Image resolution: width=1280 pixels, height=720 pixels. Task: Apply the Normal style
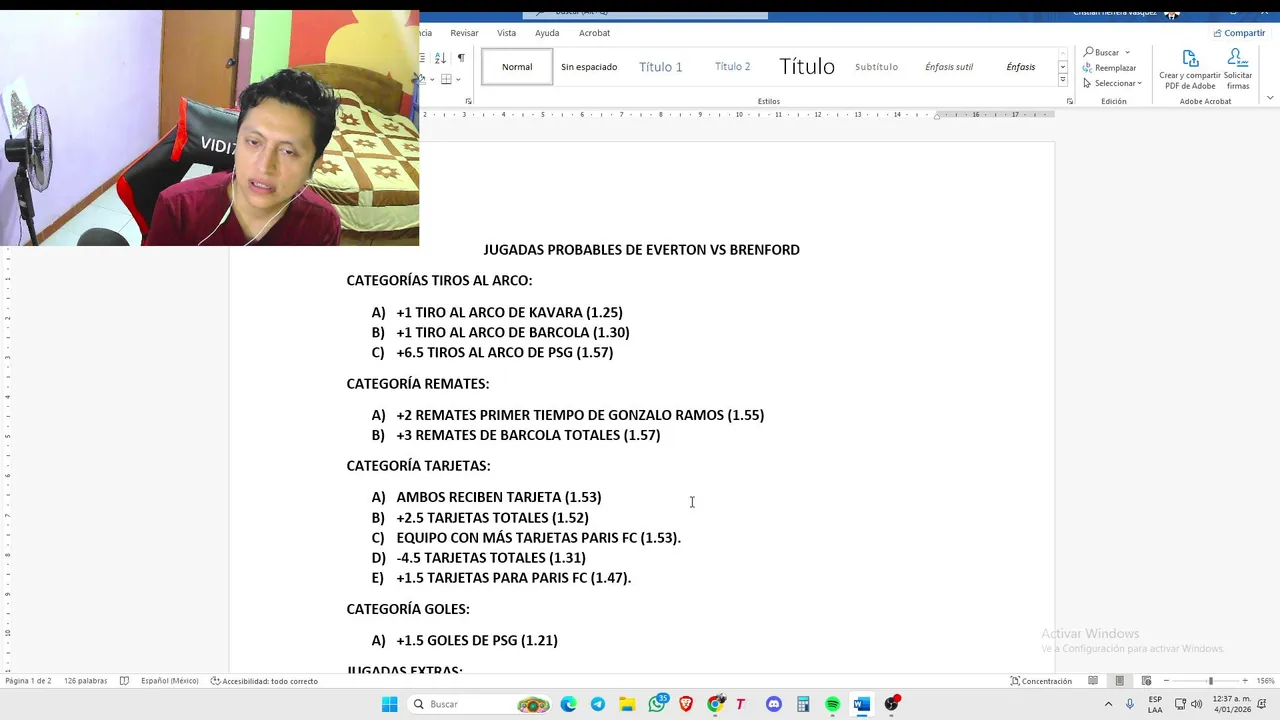[x=517, y=67]
